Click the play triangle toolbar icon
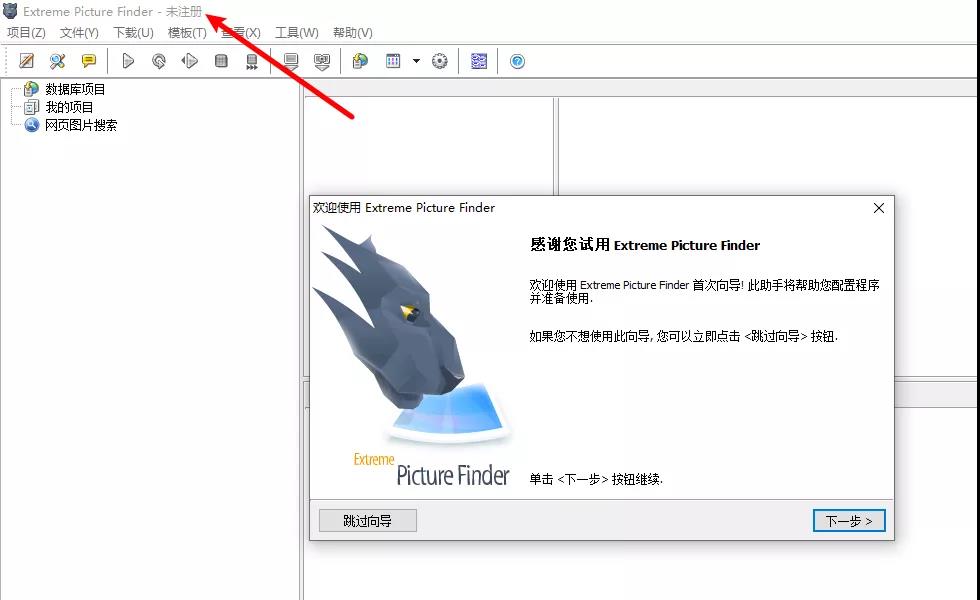 tap(128, 61)
